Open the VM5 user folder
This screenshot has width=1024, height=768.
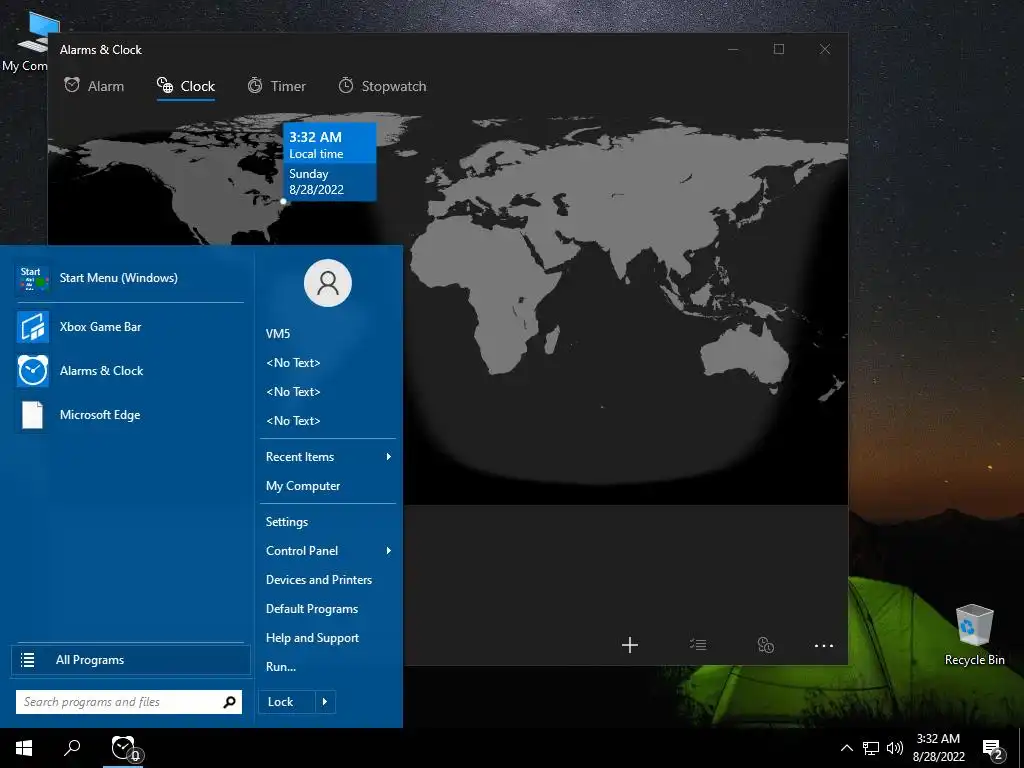tap(328, 334)
